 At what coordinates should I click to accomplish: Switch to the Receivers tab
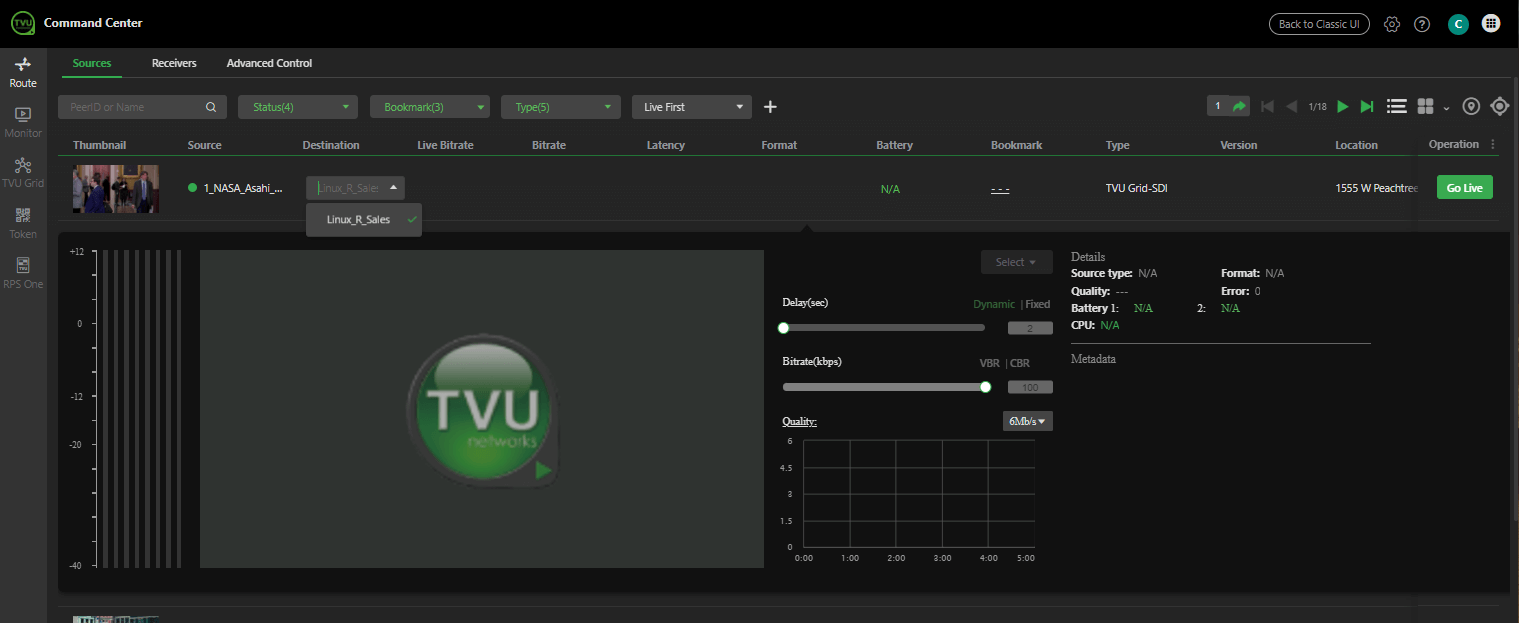174,63
